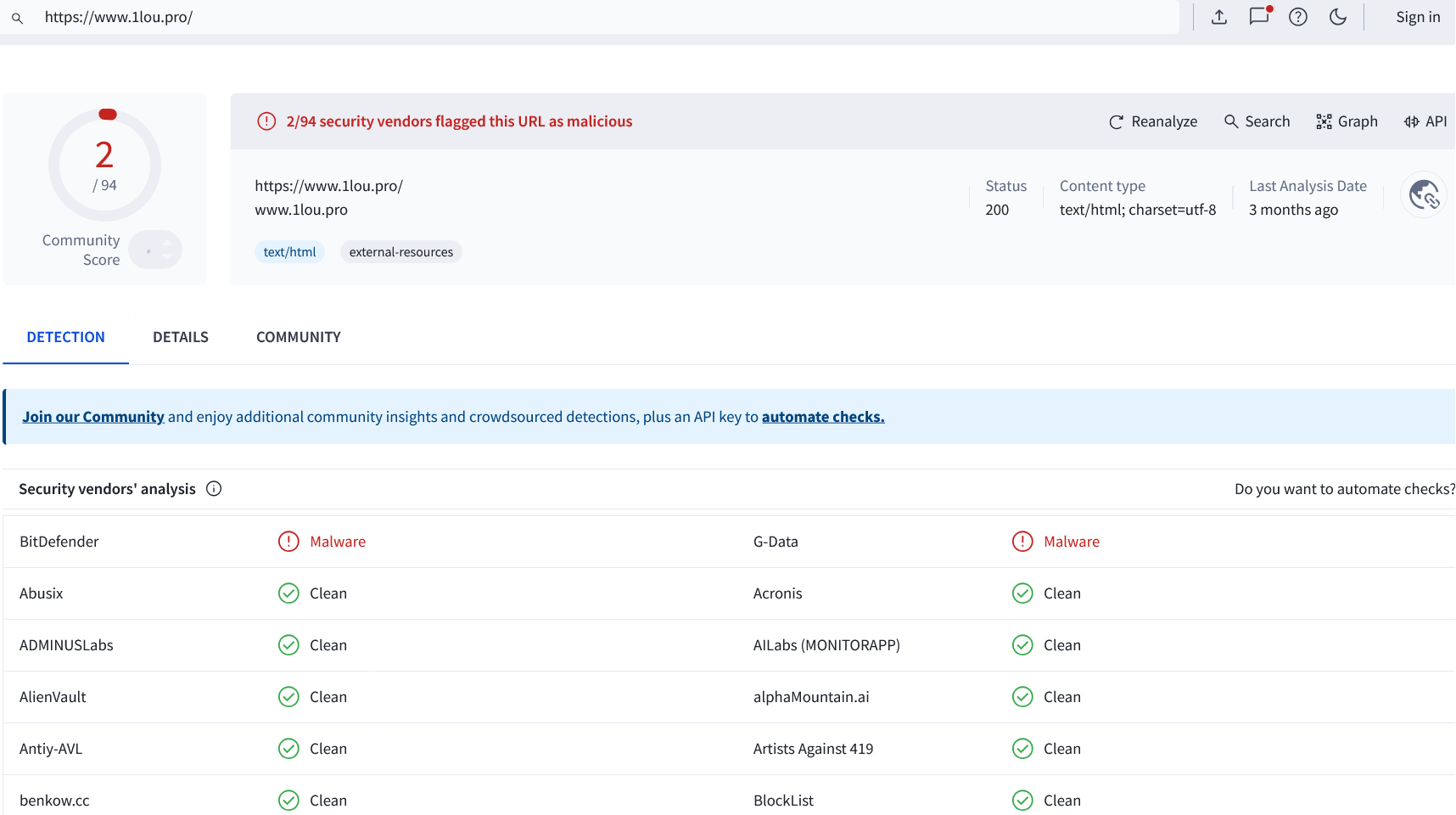Click the Security vendors' analysis heading
This screenshot has width=1456, height=815.
point(107,489)
